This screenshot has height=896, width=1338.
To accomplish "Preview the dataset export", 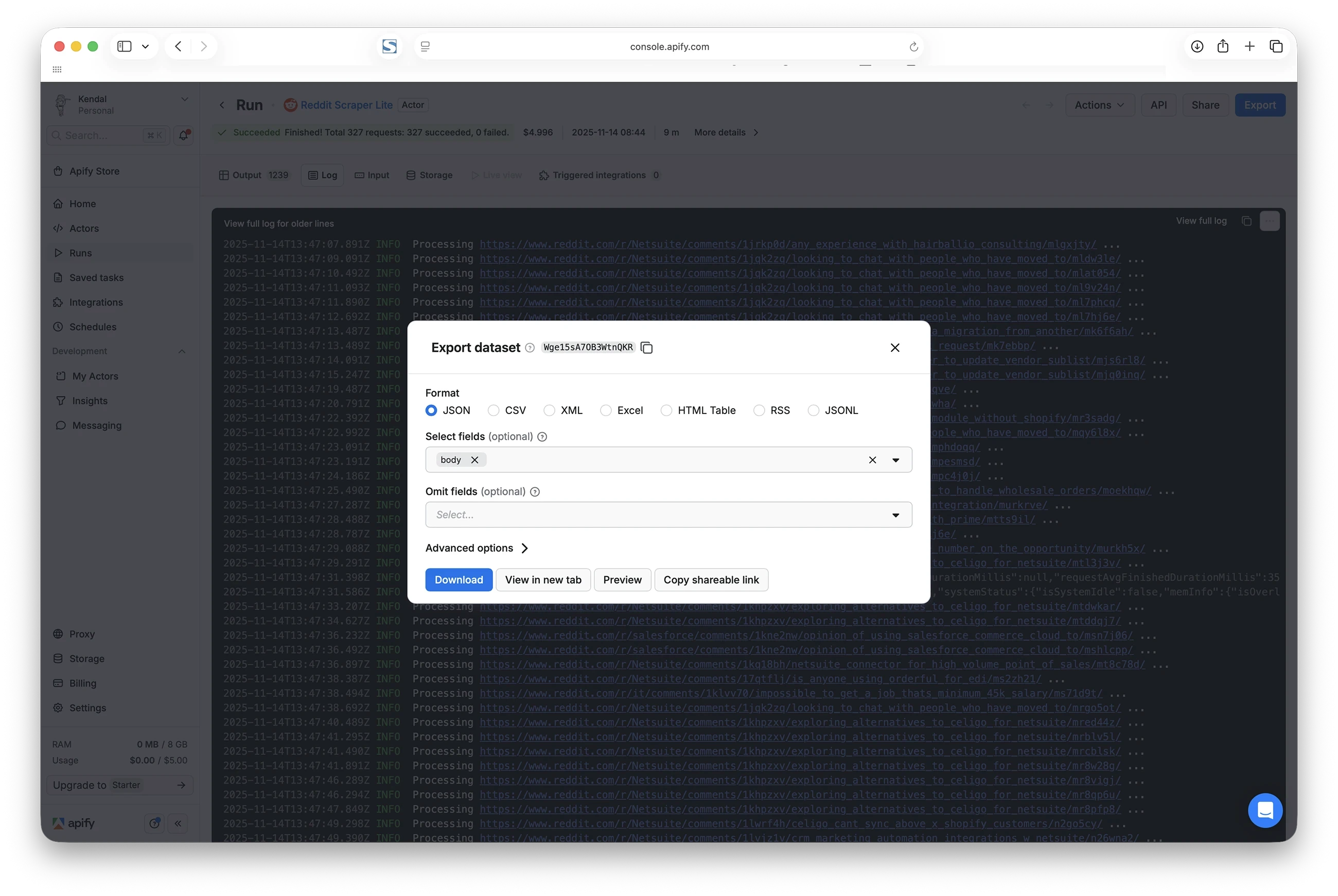I will coord(622,580).
